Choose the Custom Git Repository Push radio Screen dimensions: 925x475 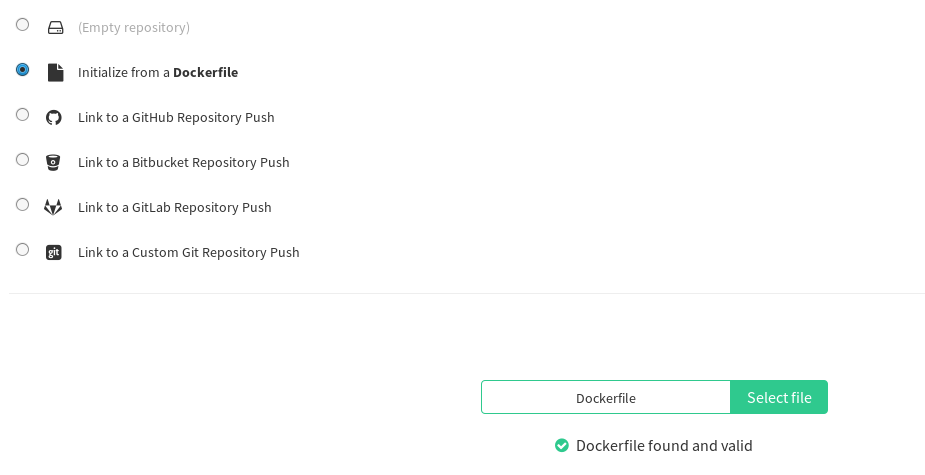[22, 250]
